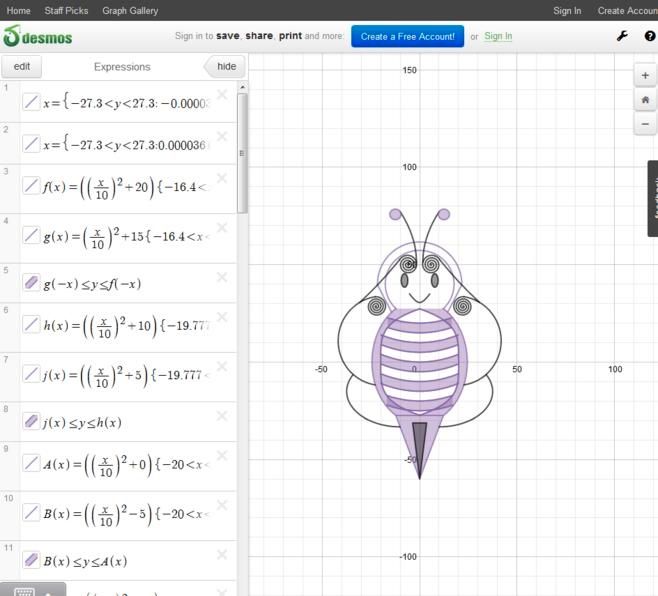
Task: Open the feedback side tab
Action: pyautogui.click(x=653, y=198)
